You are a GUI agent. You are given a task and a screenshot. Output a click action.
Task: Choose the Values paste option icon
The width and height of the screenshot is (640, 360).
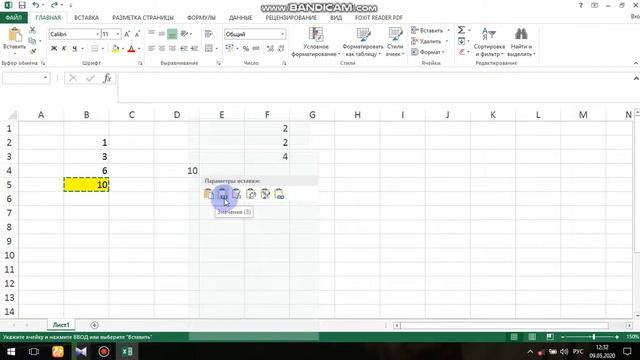pyautogui.click(x=222, y=194)
